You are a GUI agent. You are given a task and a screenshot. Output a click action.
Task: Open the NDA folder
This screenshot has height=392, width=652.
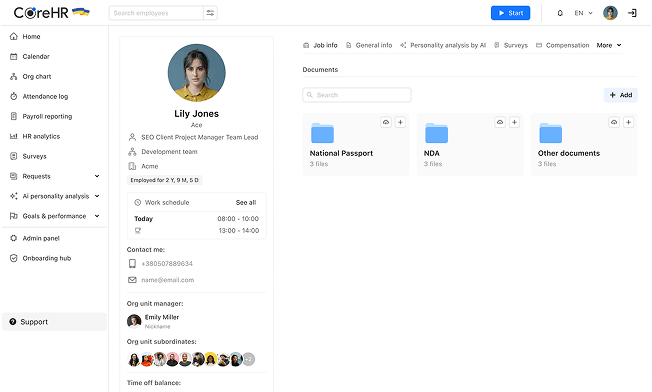470,144
